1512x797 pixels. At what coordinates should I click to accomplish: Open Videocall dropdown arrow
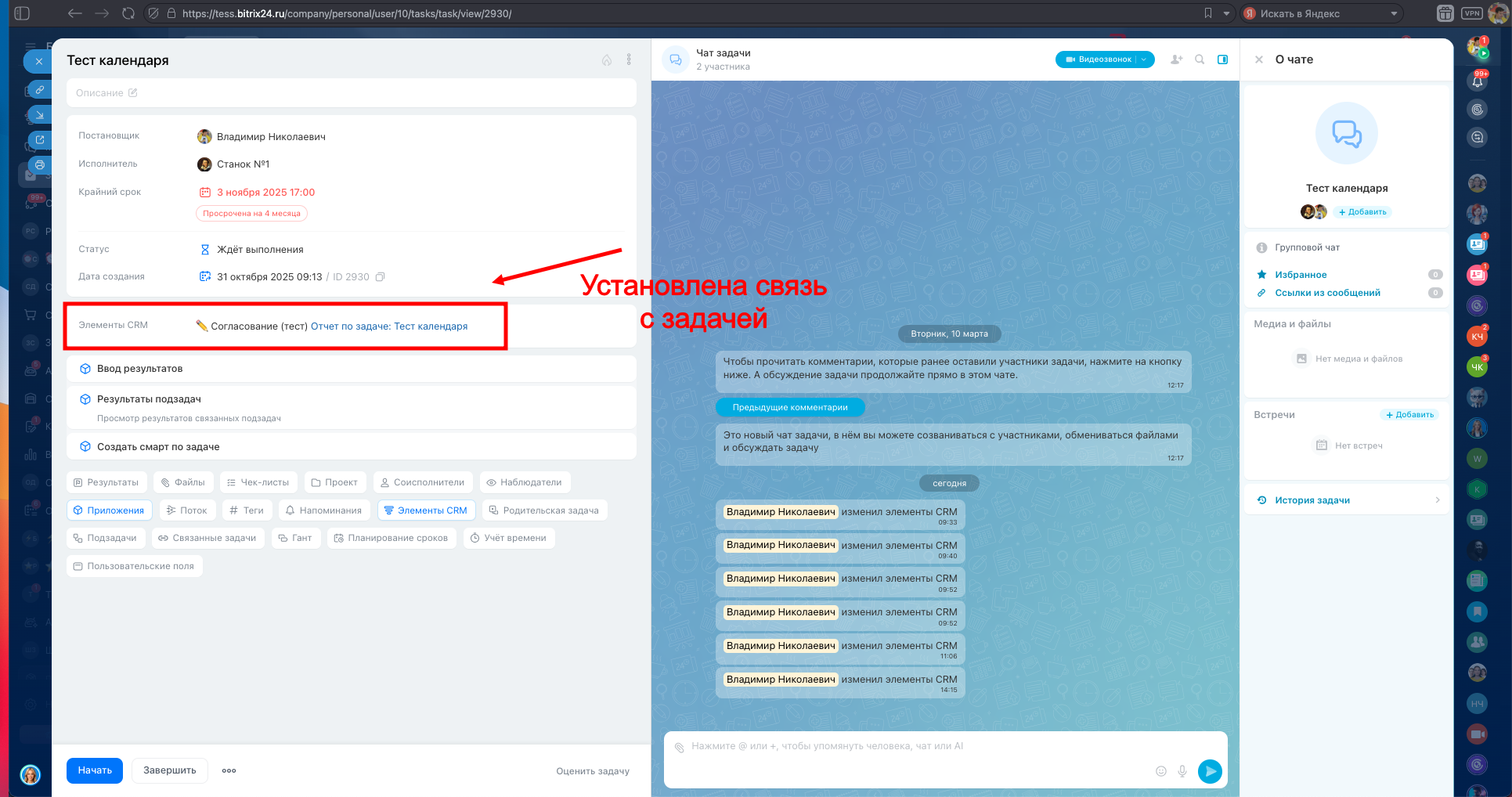1144,60
